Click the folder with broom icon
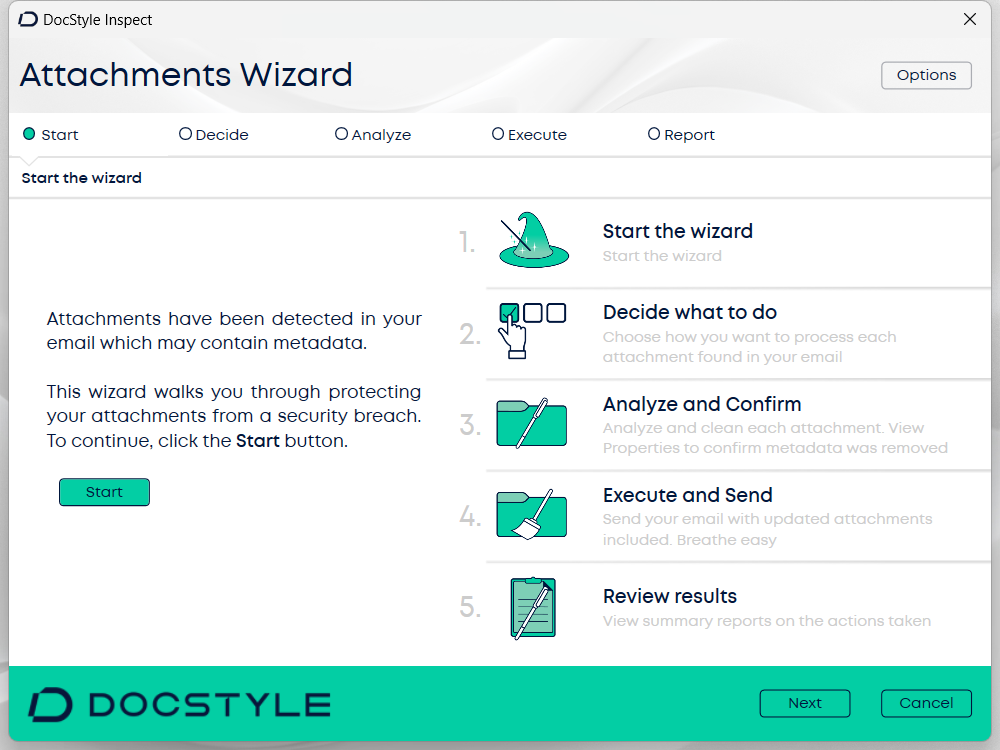 pyautogui.click(x=532, y=514)
